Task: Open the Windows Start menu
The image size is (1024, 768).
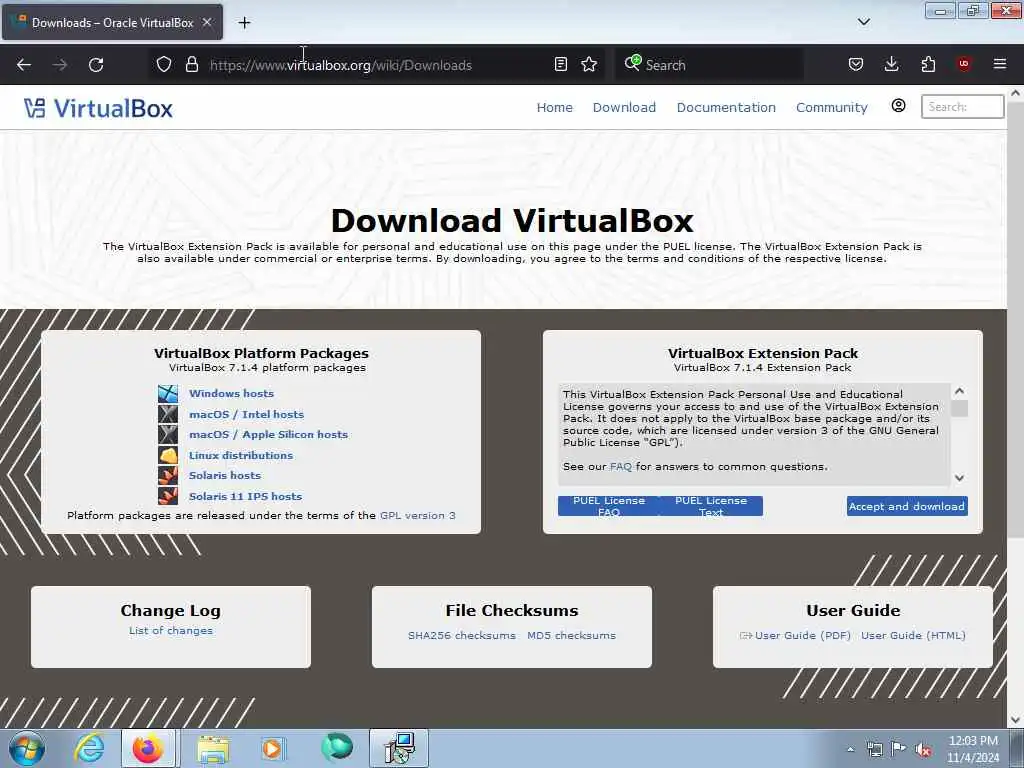Action: pos(27,748)
